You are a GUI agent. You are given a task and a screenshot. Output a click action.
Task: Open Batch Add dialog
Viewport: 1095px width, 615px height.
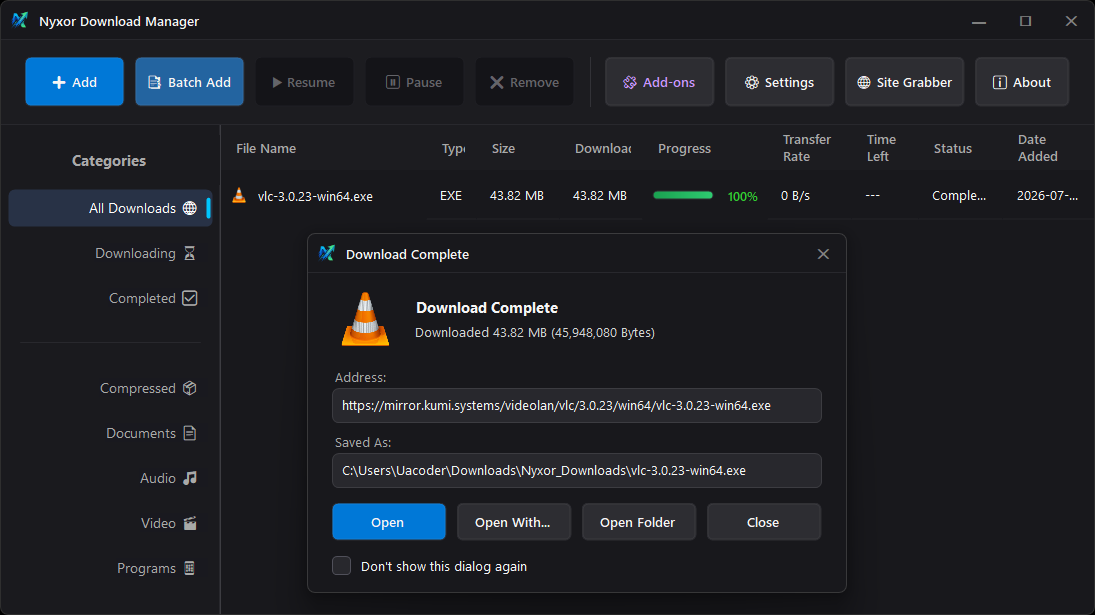click(x=189, y=82)
